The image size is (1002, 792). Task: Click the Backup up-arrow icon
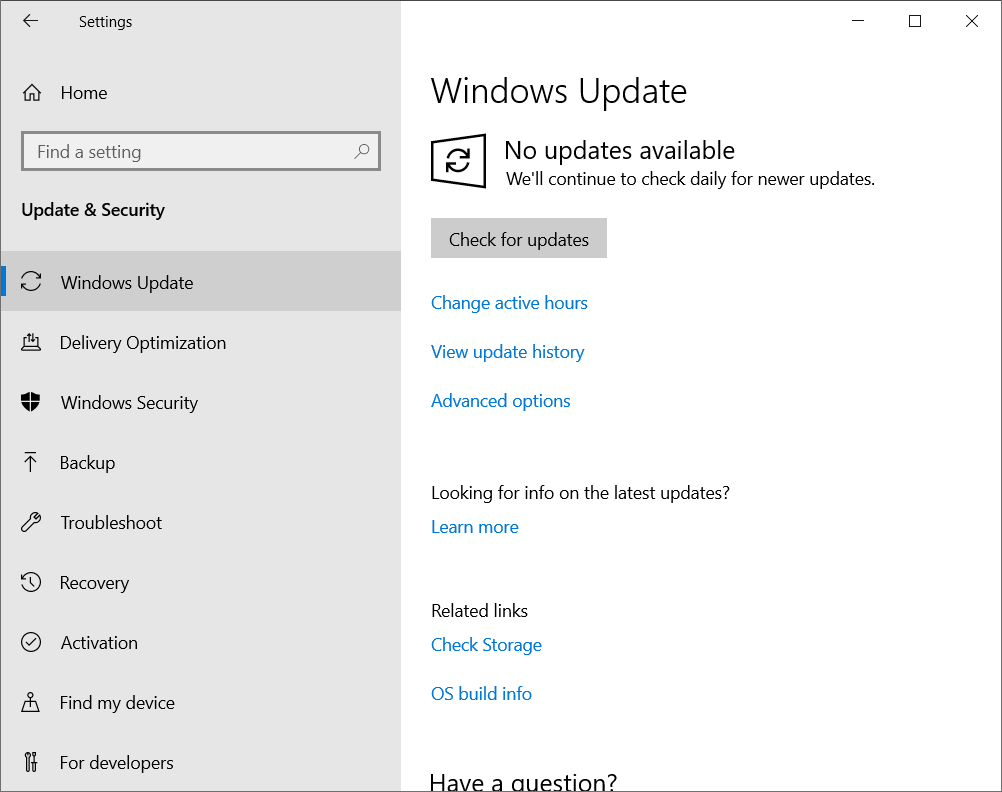[30, 462]
